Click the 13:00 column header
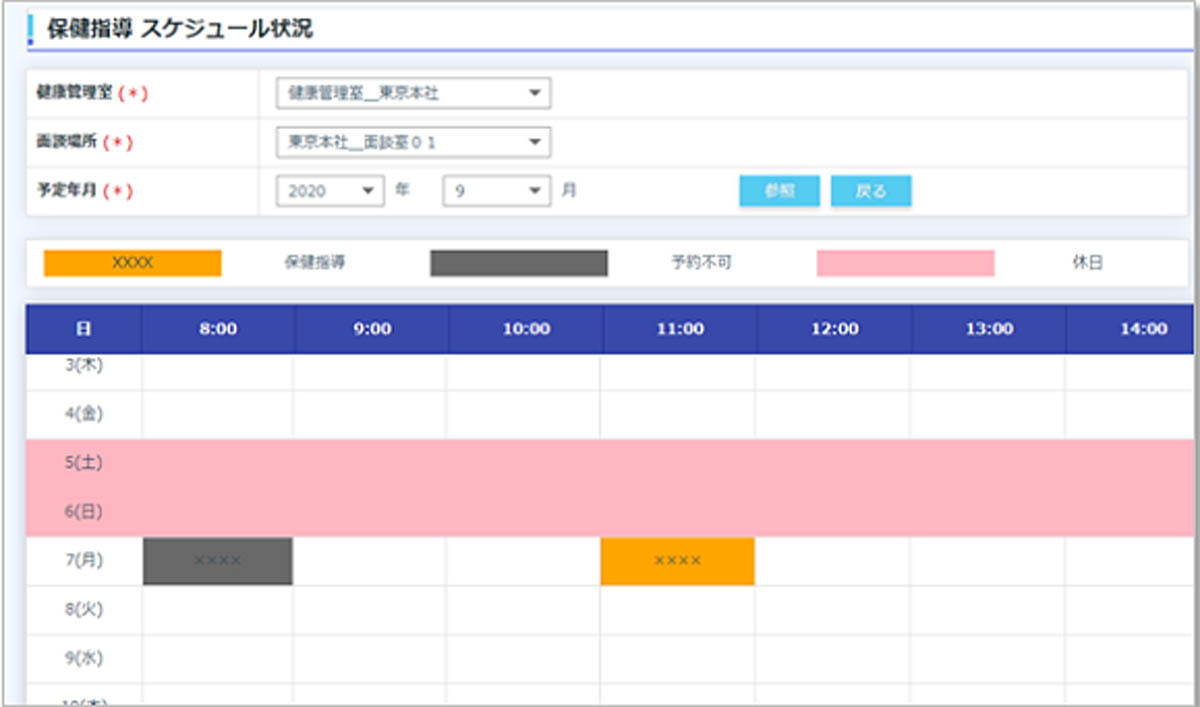 coord(989,329)
